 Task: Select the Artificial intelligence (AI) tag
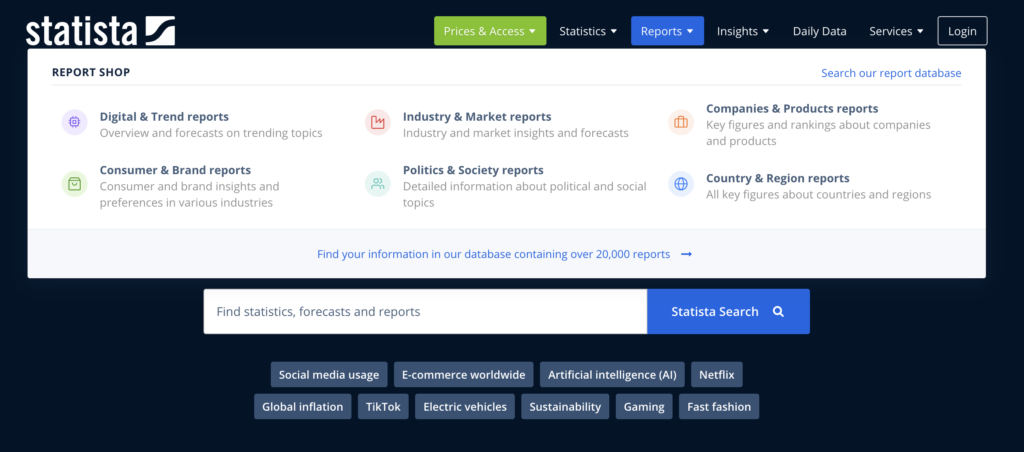click(x=612, y=375)
